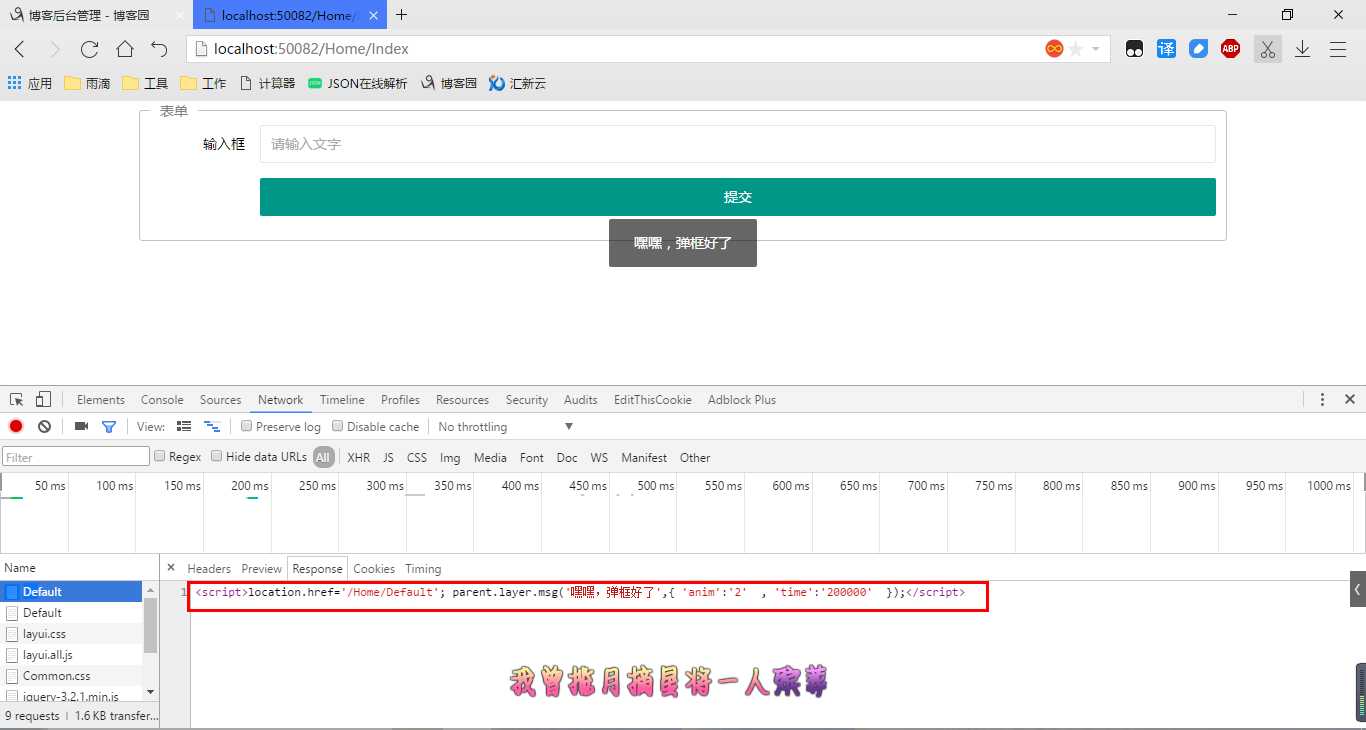
Task: Click the scissors screenshot extension icon
Action: coord(1267,49)
